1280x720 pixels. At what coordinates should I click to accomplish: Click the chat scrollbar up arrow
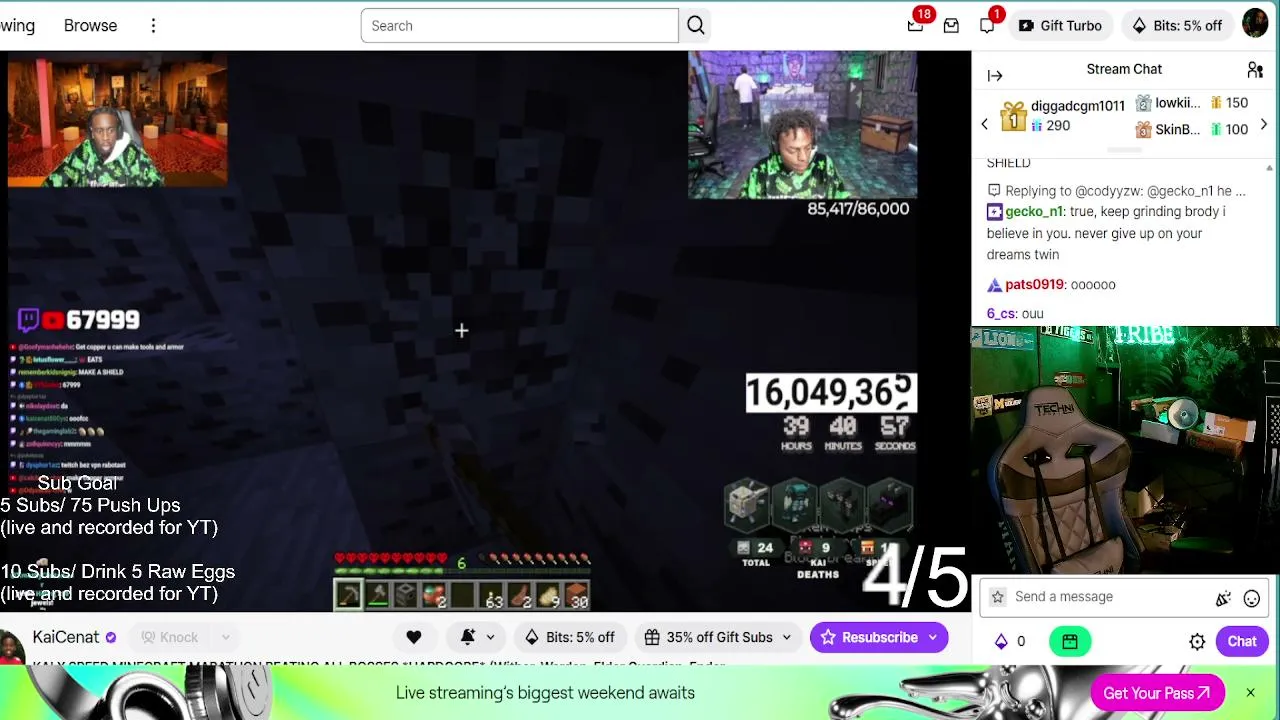pyautogui.click(x=1270, y=168)
